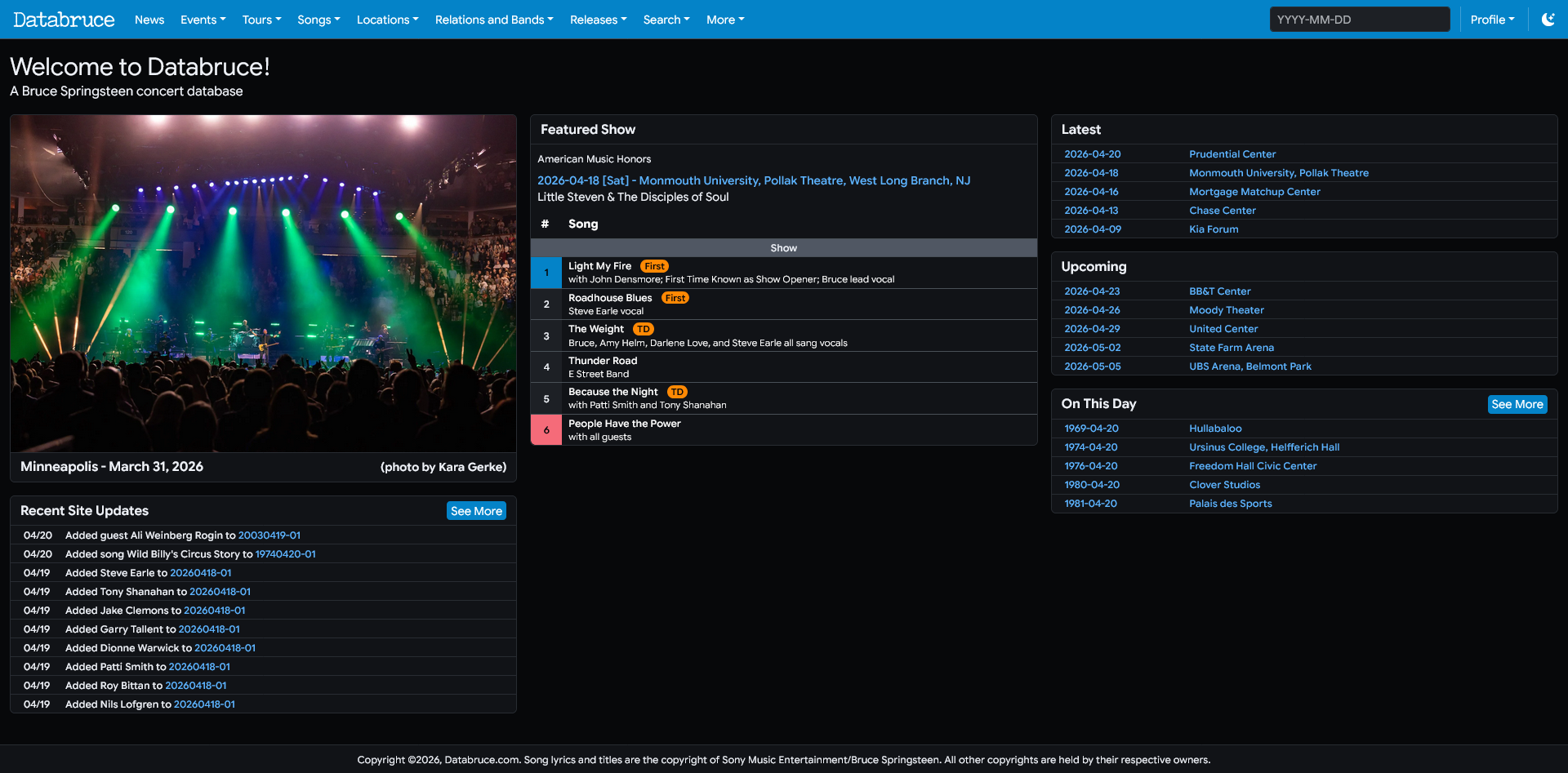
Task: Open the Minneapolis concert photo
Action: tap(263, 283)
